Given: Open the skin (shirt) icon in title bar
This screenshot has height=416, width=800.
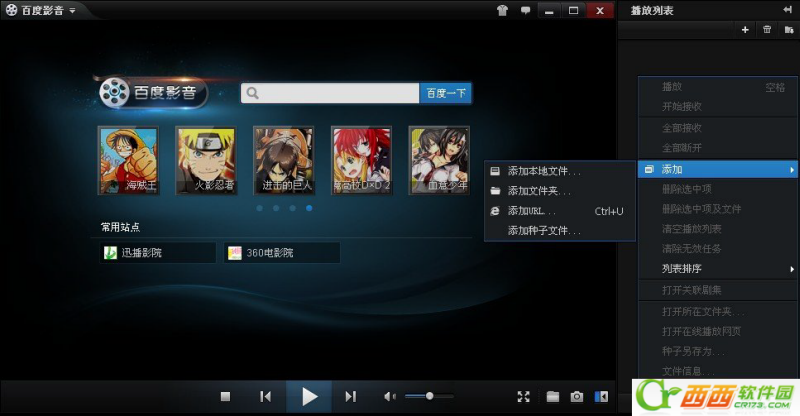Looking at the screenshot, I should coord(503,11).
